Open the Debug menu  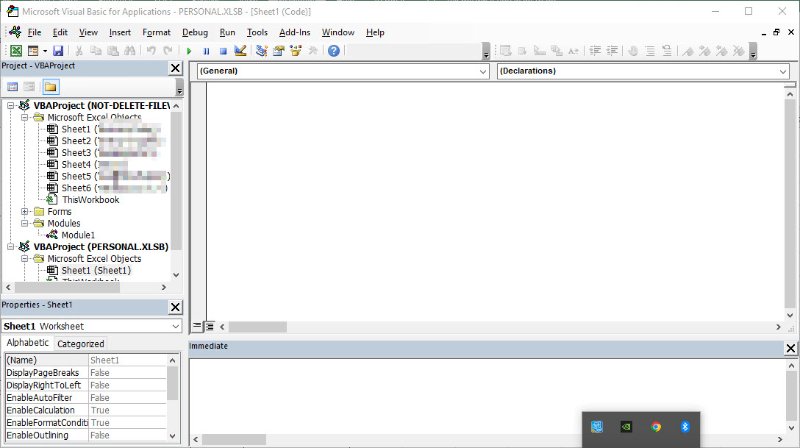[x=194, y=32]
